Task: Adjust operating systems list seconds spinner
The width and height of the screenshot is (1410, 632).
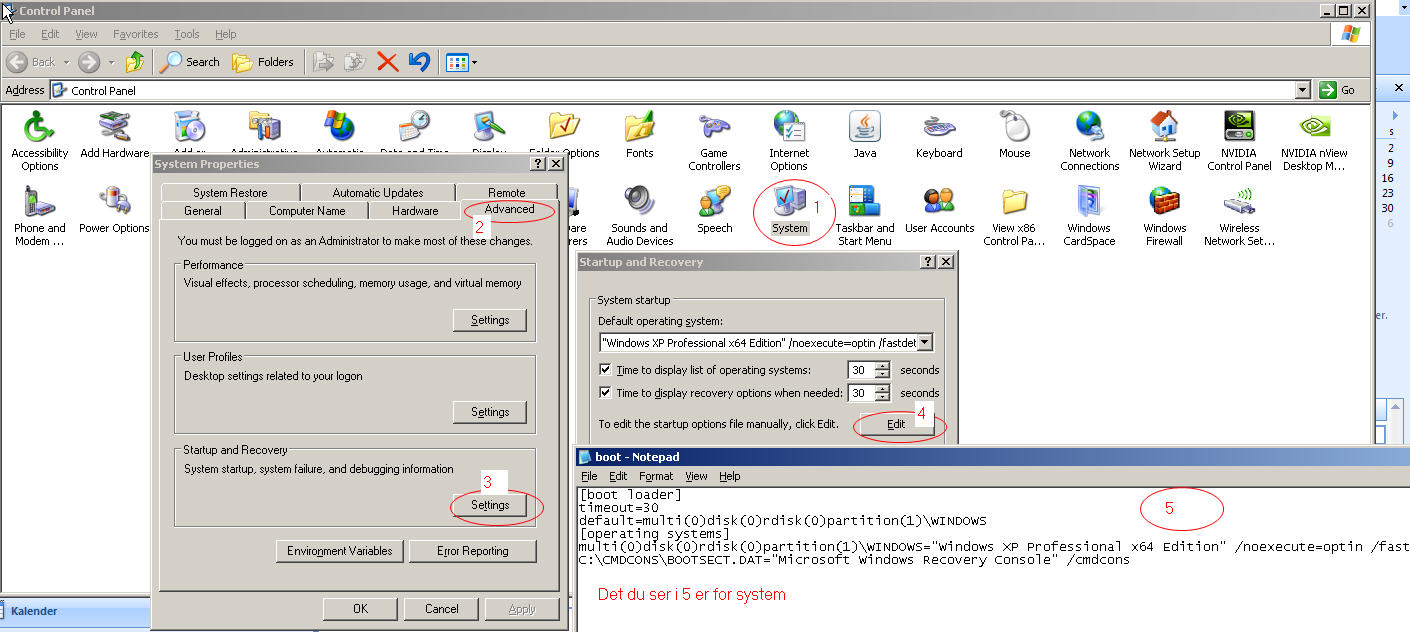Action: click(882, 370)
